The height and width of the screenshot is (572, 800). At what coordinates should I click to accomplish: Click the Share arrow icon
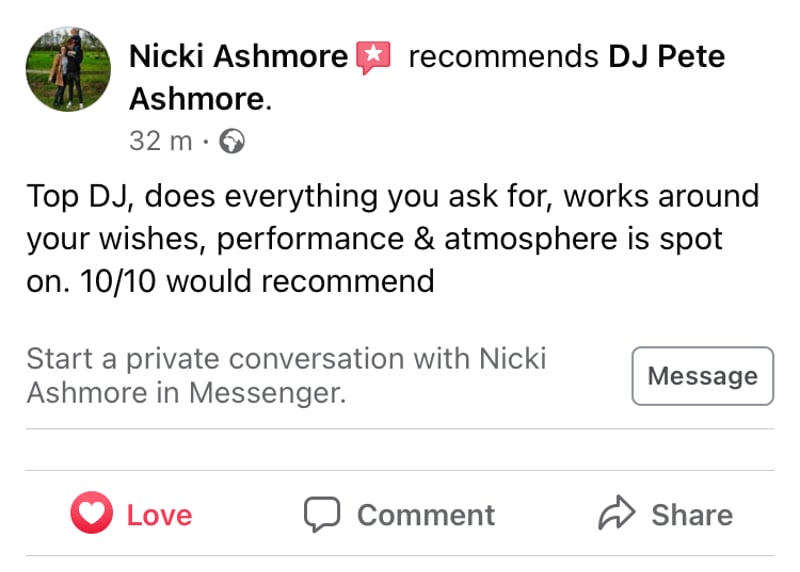point(616,515)
